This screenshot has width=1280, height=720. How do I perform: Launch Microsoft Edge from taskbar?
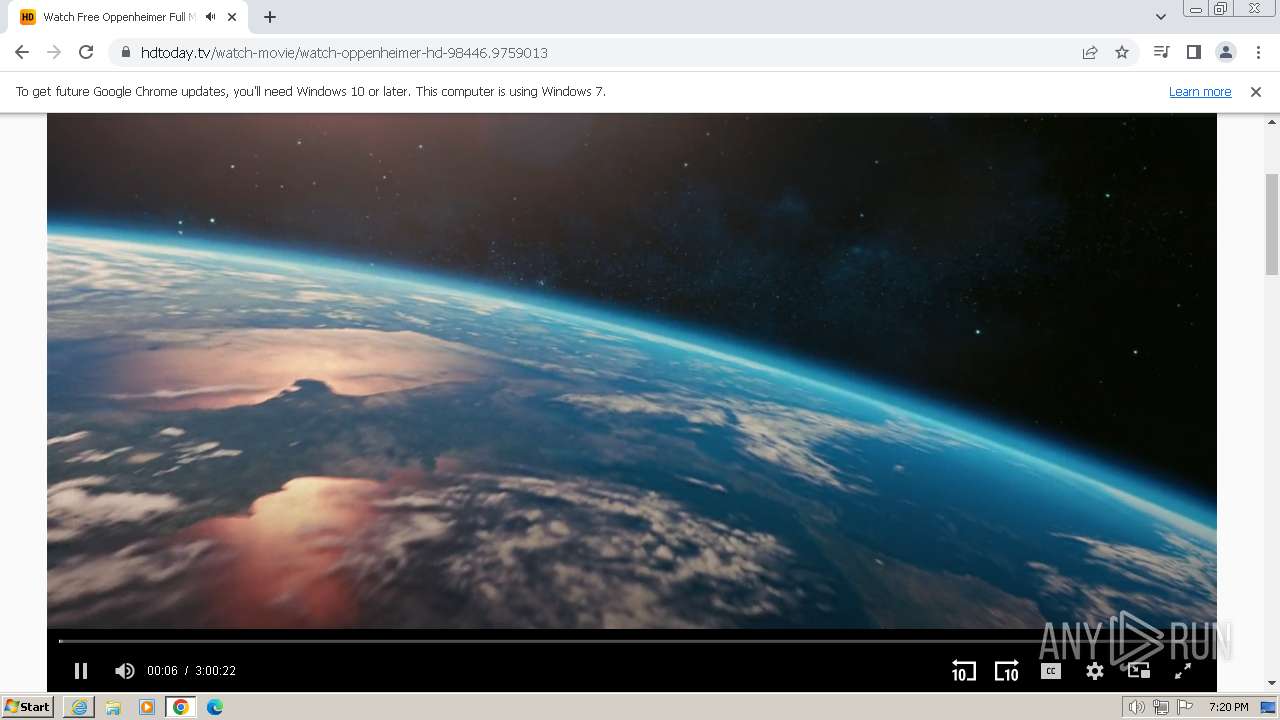point(215,707)
